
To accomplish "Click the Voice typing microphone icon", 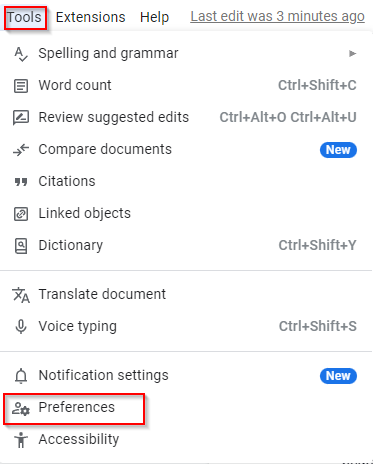I will pos(21,327).
